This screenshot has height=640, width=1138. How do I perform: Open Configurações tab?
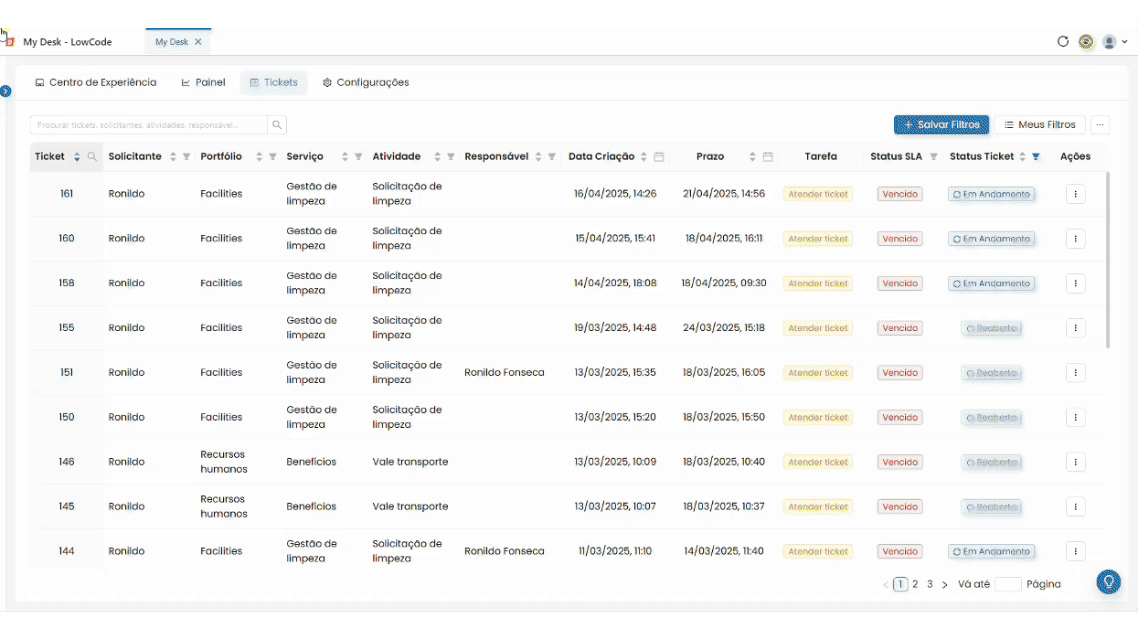coord(366,83)
